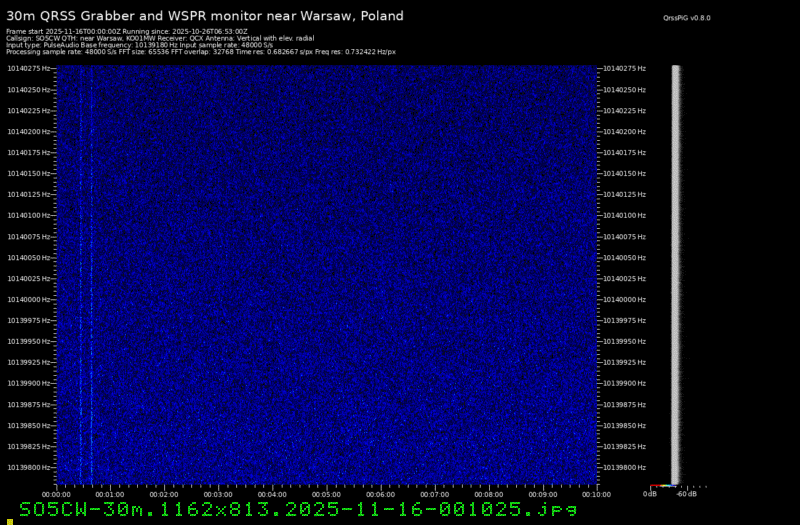
Task: Click the page title 30m QRSS Grabber
Action: tap(205, 16)
